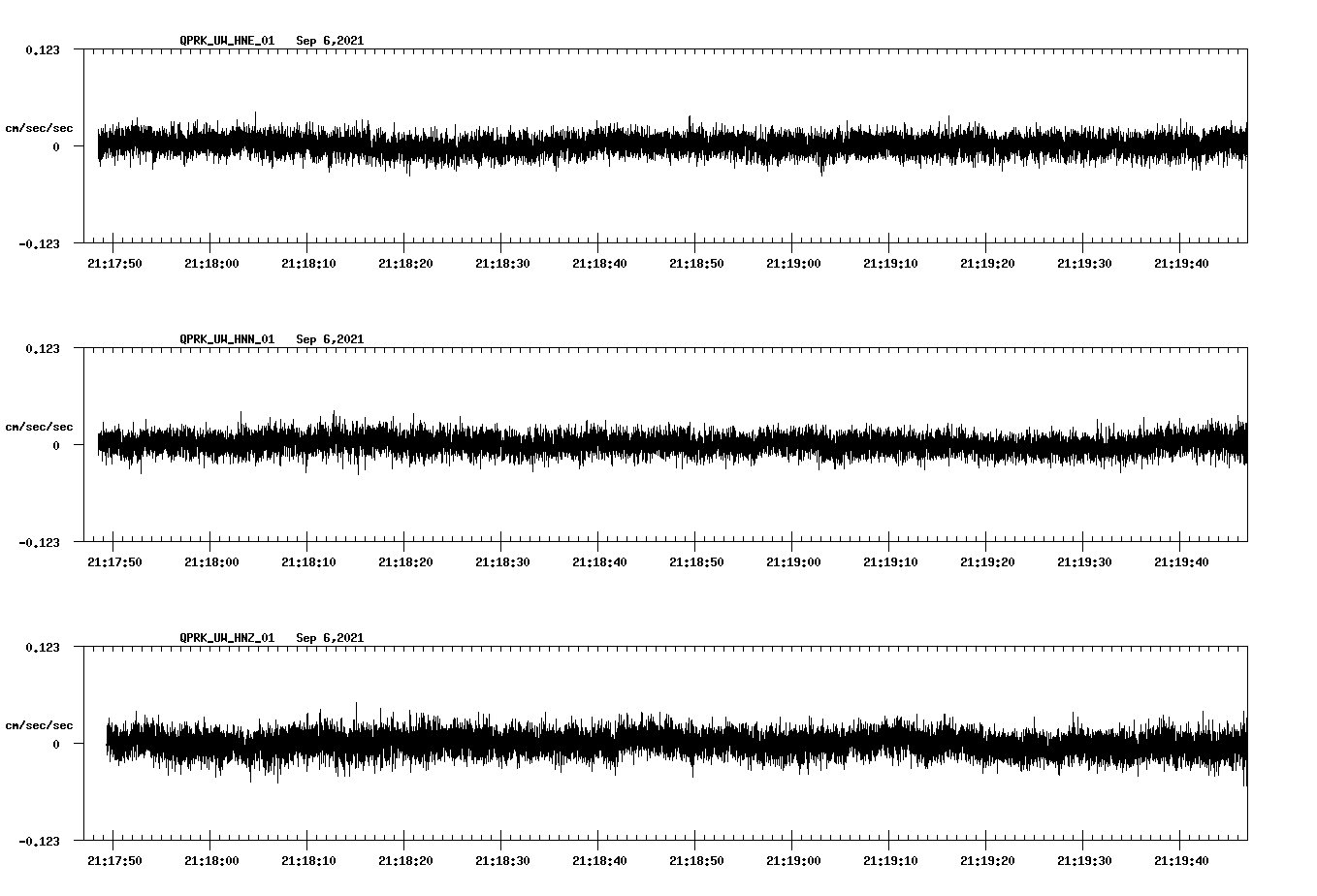
Task: Select 0.123 top value on HNE plot
Action: pyautogui.click(x=42, y=50)
